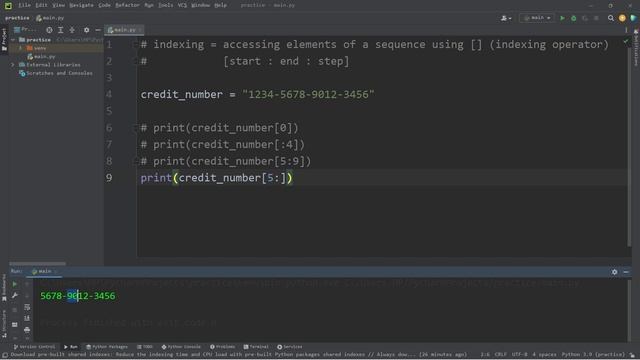Viewport: 640px width, 360px height.
Task: Open Services tool window
Action: pyautogui.click(x=290, y=347)
